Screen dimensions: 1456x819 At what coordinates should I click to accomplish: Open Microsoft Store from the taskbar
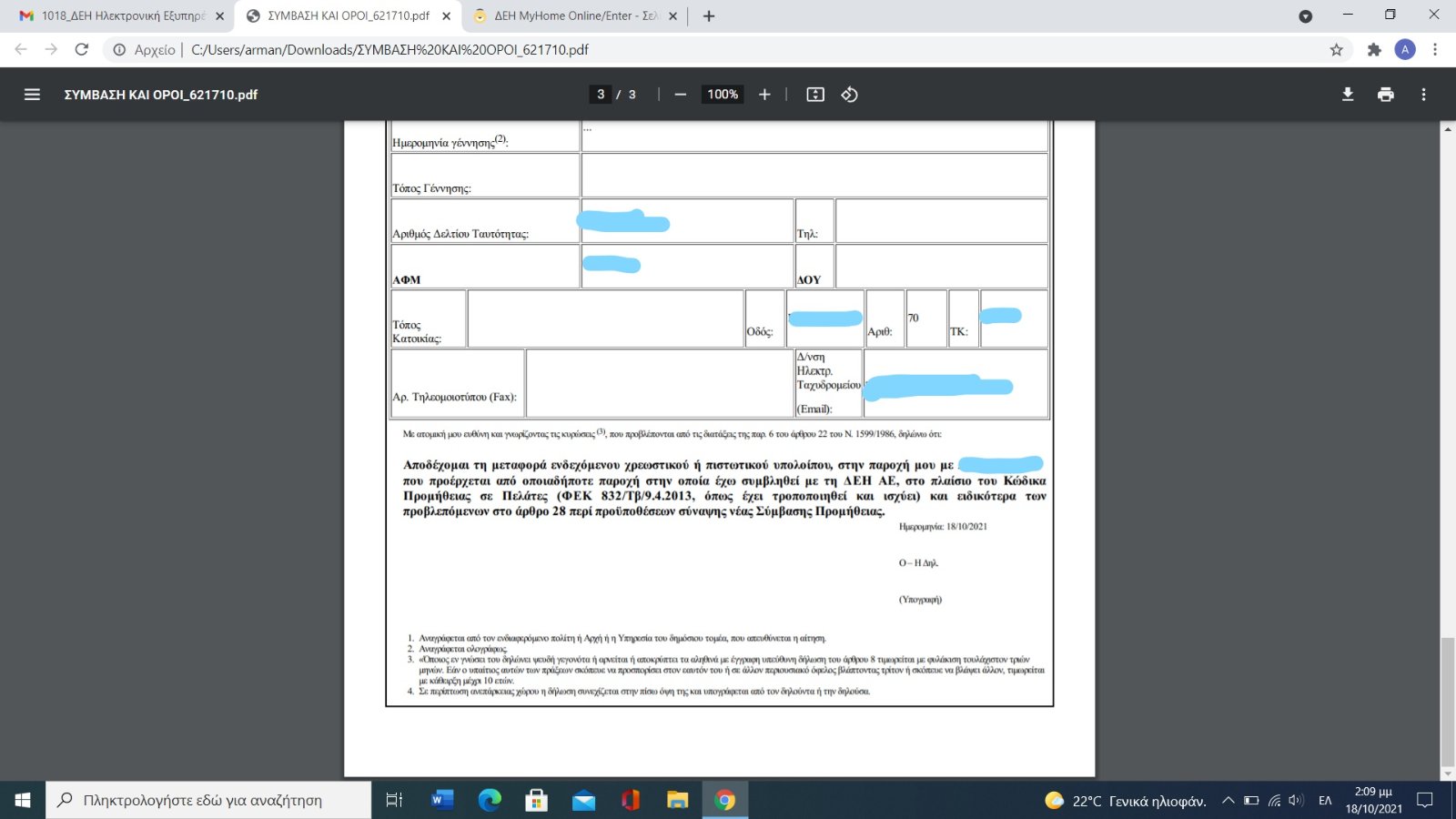[537, 800]
